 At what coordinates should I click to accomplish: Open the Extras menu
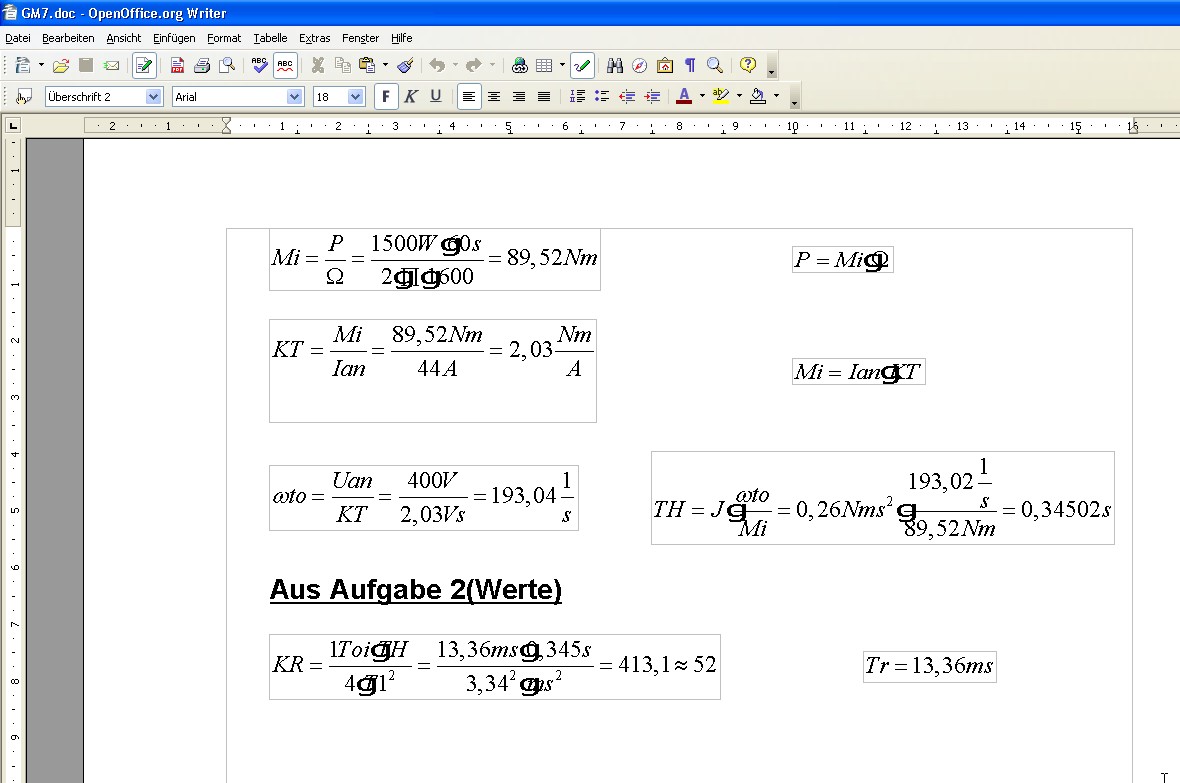314,38
